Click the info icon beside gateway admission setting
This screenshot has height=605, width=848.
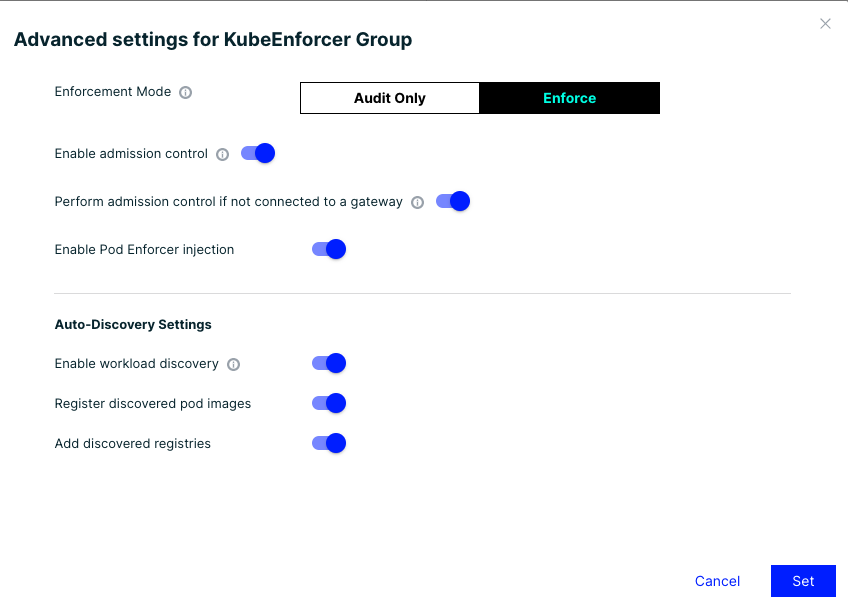pos(417,201)
